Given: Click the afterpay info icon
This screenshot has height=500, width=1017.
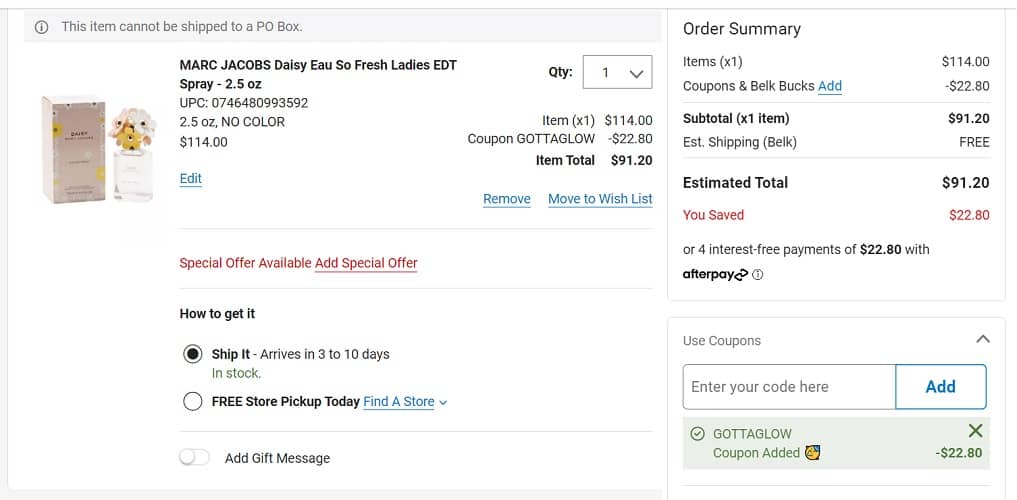Looking at the screenshot, I should point(757,275).
